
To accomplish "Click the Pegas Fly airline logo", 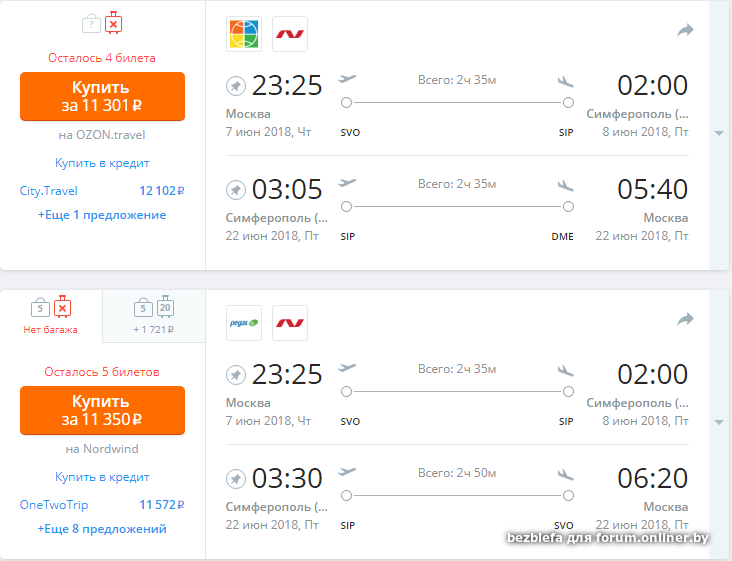I will 244,322.
